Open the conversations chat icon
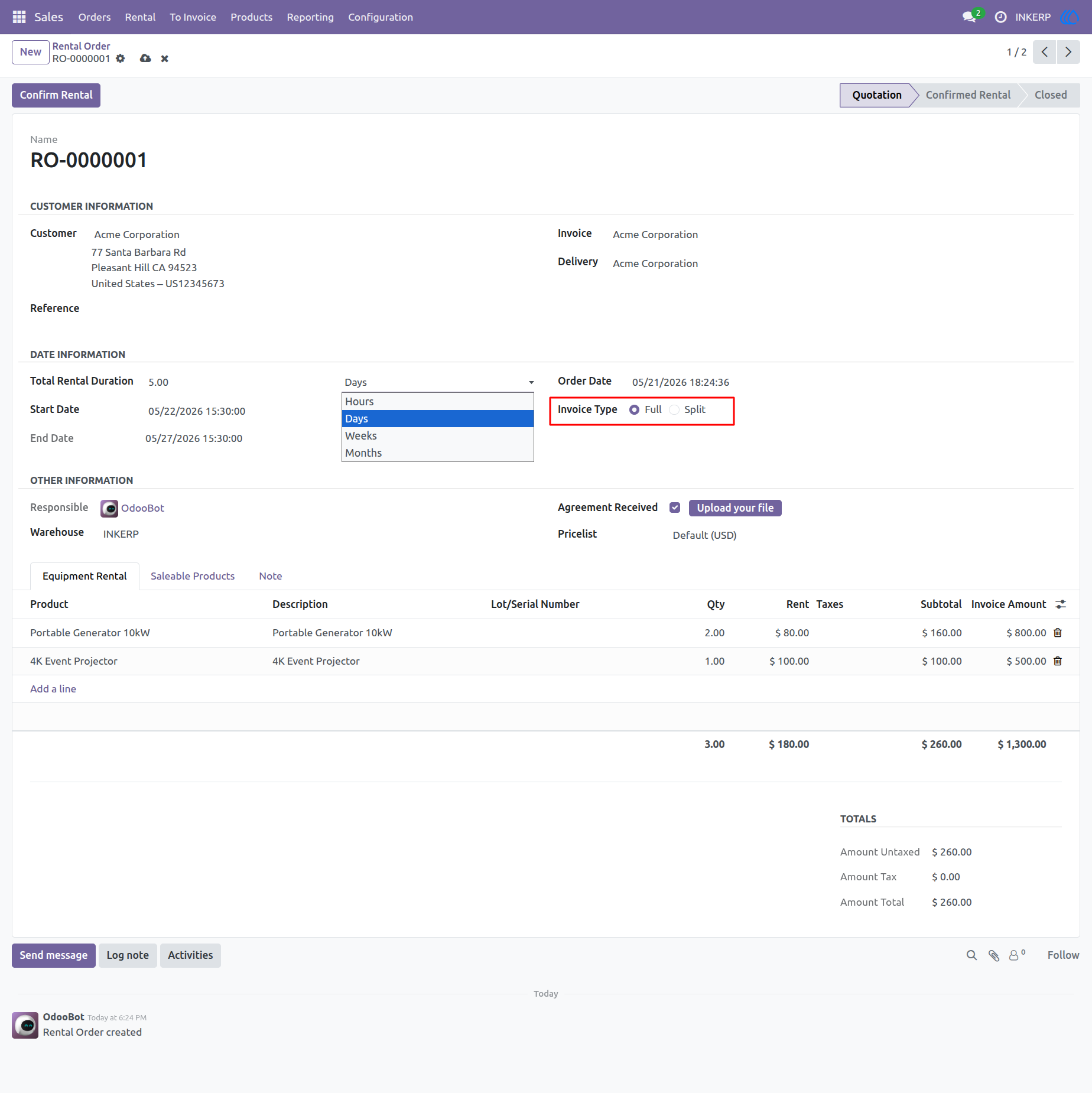 point(969,17)
